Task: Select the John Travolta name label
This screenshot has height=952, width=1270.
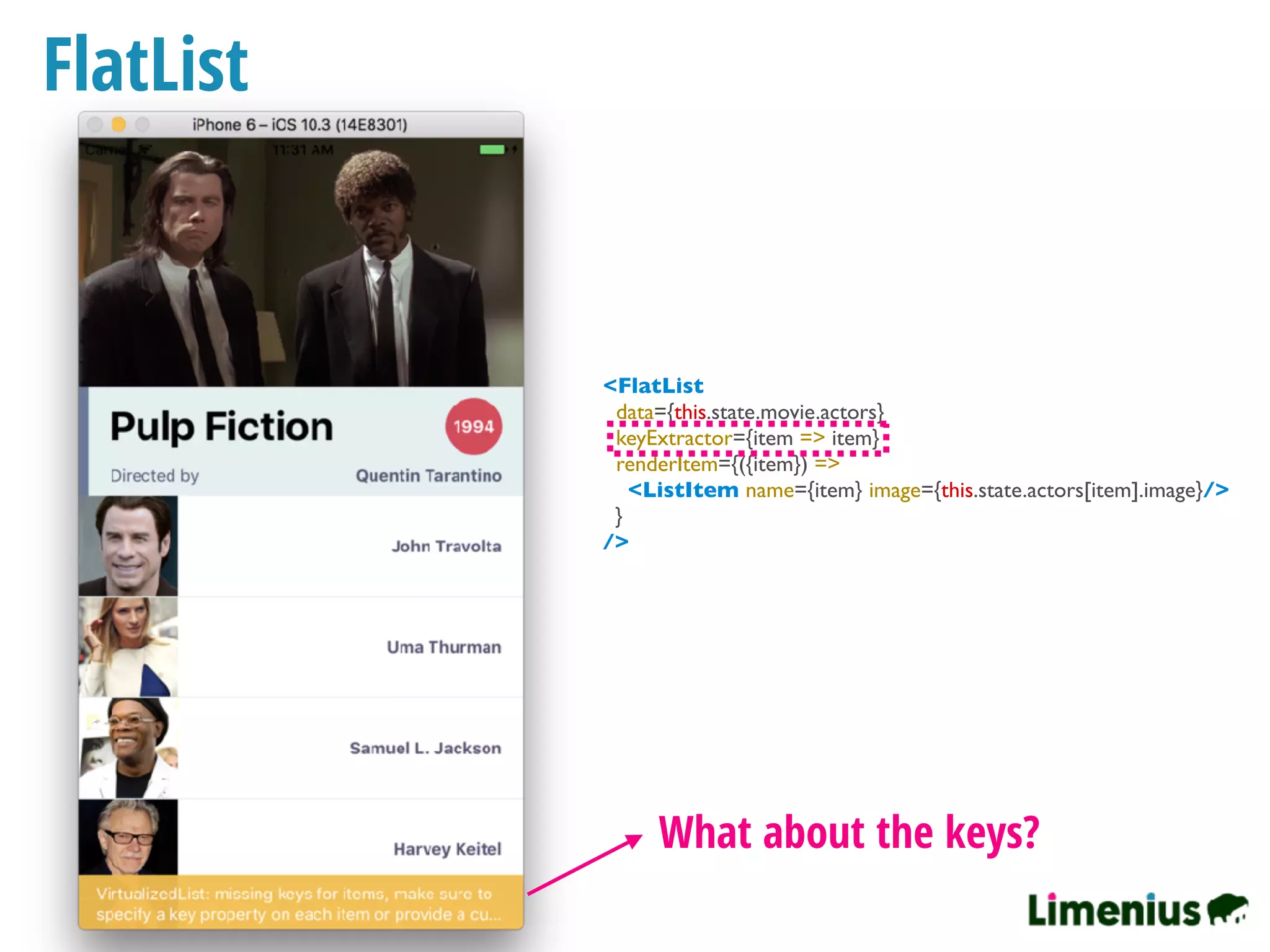Action: coord(446,546)
